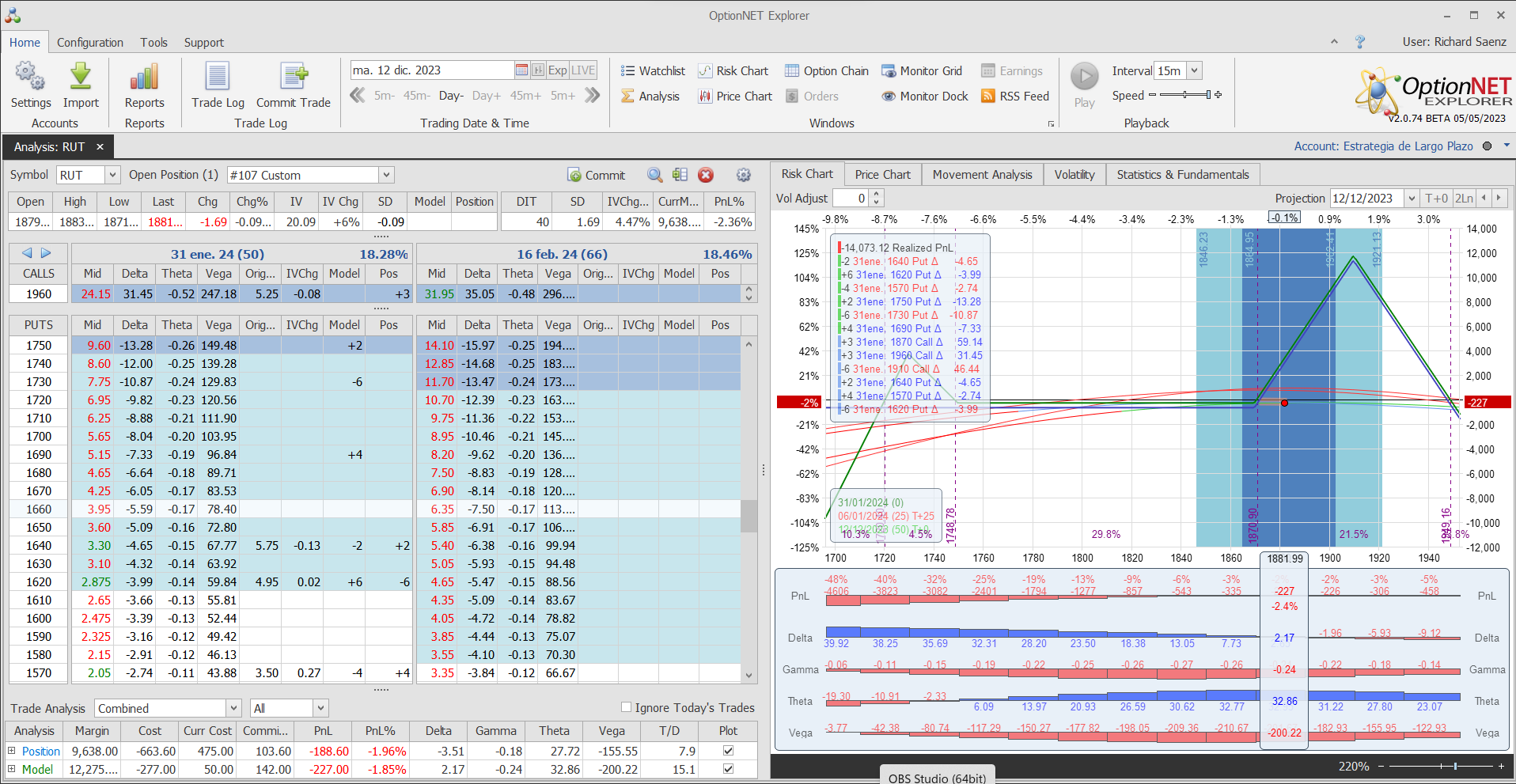The height and width of the screenshot is (784, 1516).
Task: Switch to the Movement Analysis tab
Action: [982, 175]
